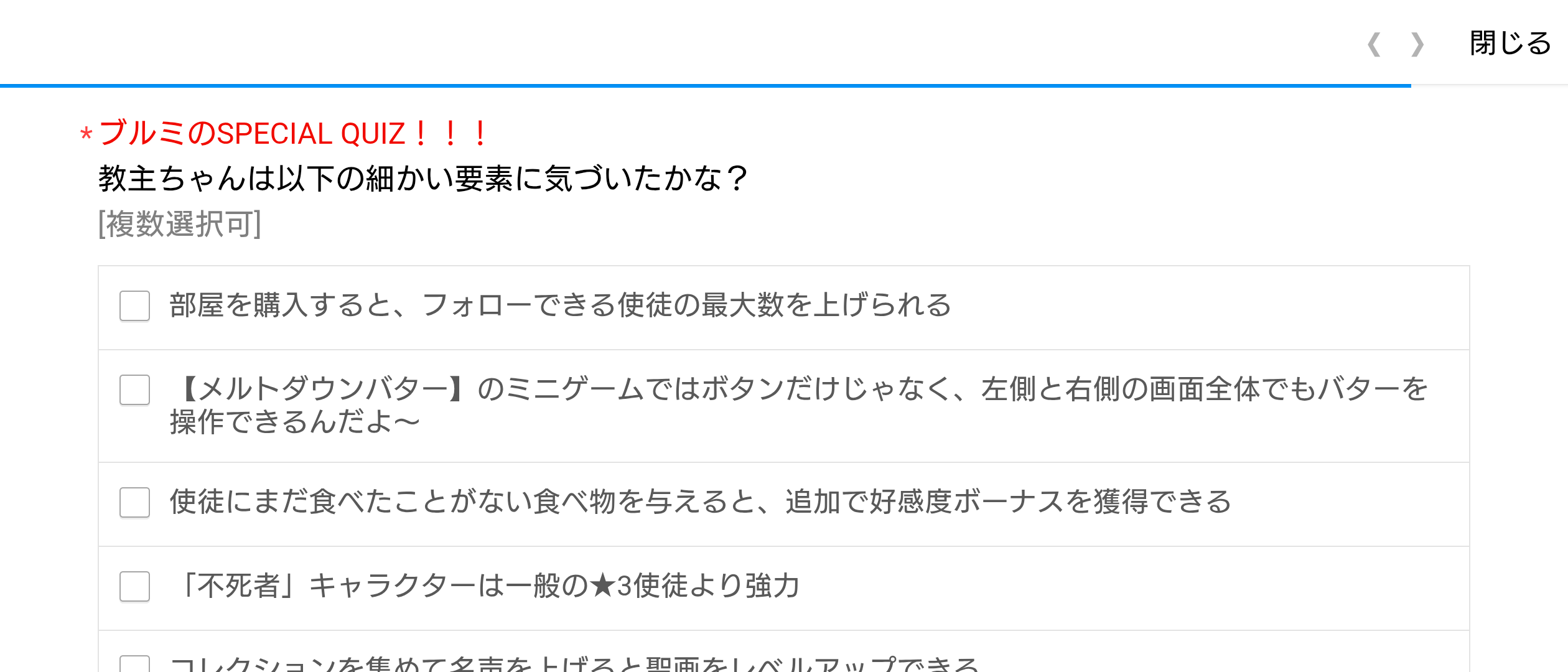
Task: Advance to next question with right chevron
Action: [x=1417, y=44]
